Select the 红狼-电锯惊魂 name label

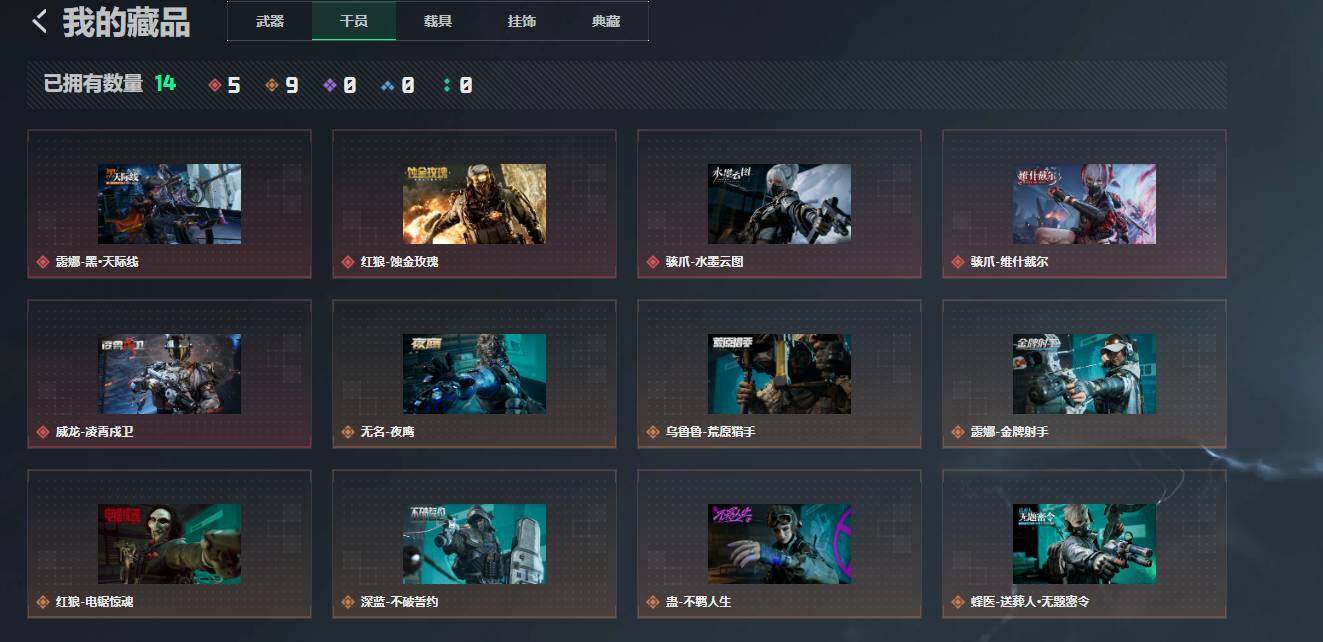point(94,602)
